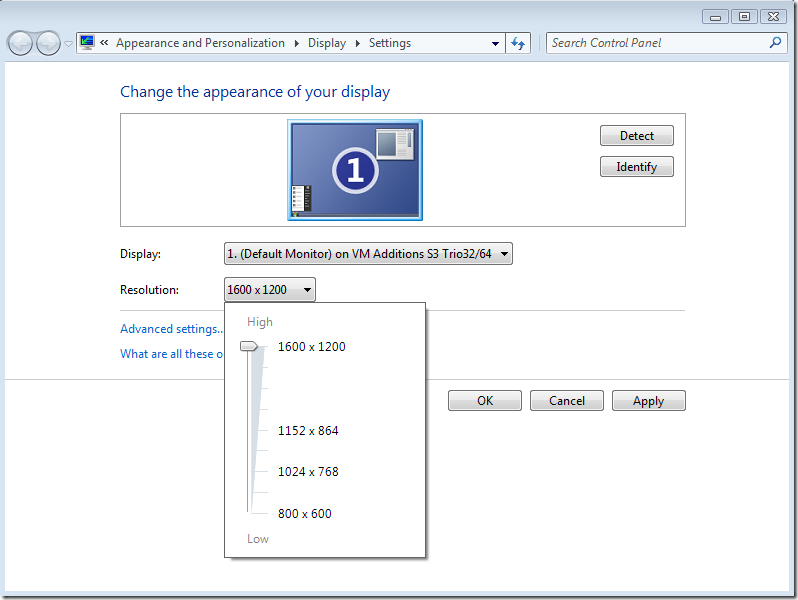Minimize the Display Settings window
This screenshot has height=600, width=798.
[x=716, y=17]
